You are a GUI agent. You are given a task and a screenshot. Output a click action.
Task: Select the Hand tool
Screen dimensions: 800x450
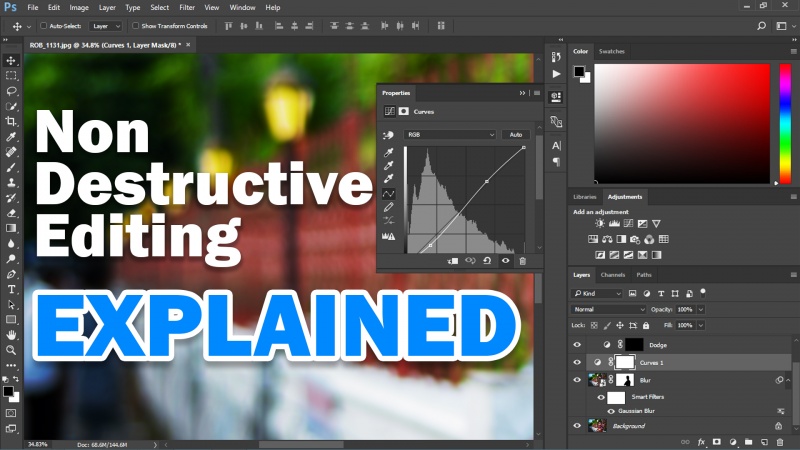tap(11, 335)
